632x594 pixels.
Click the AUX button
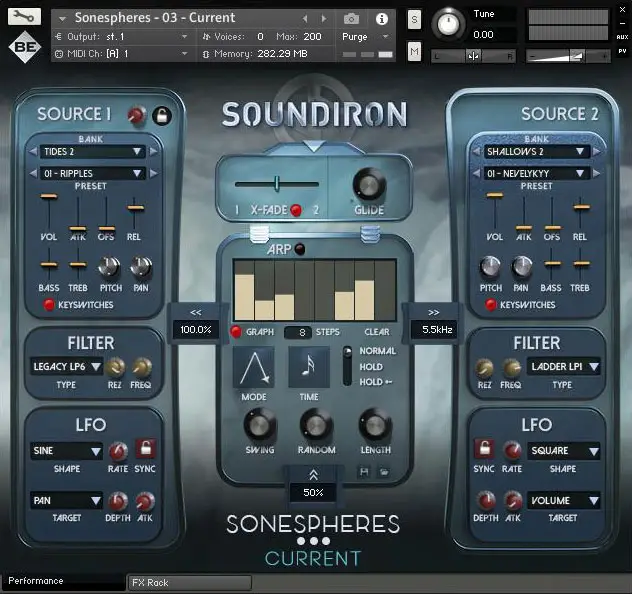(622, 37)
